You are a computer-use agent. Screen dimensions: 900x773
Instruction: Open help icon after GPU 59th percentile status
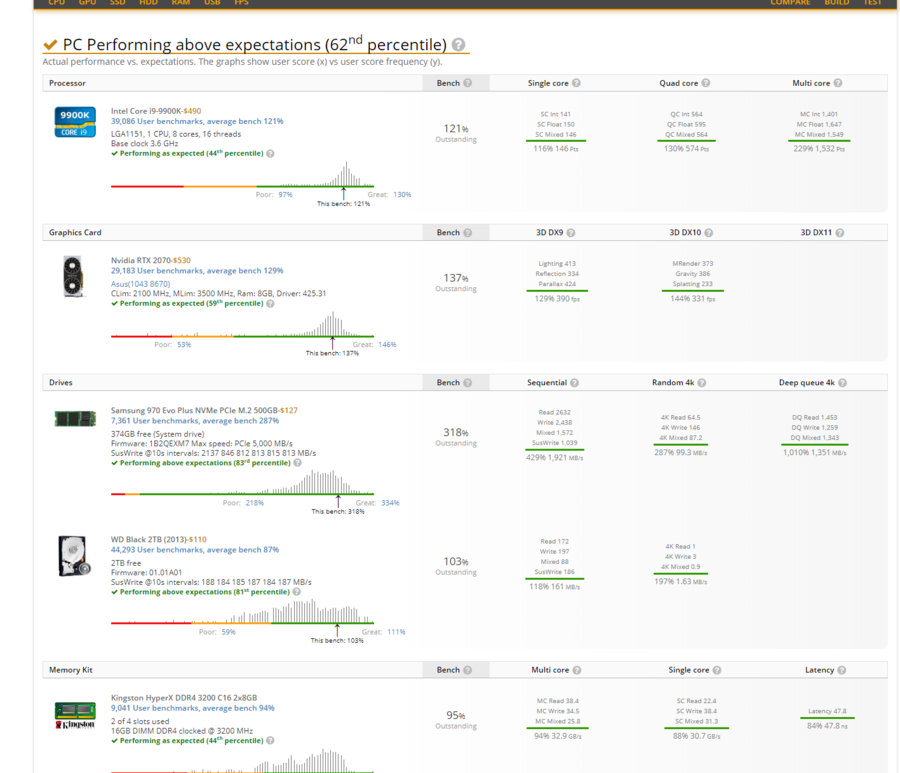coord(270,304)
